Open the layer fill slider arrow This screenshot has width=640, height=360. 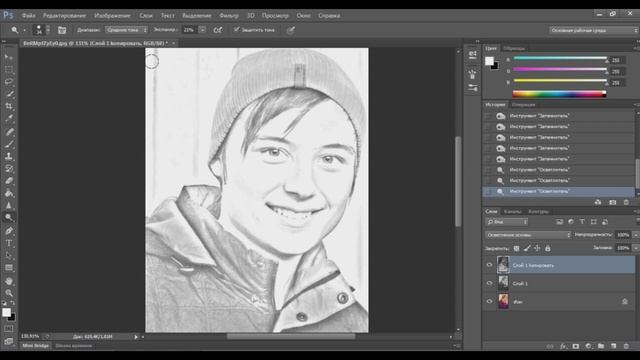(x=635, y=248)
